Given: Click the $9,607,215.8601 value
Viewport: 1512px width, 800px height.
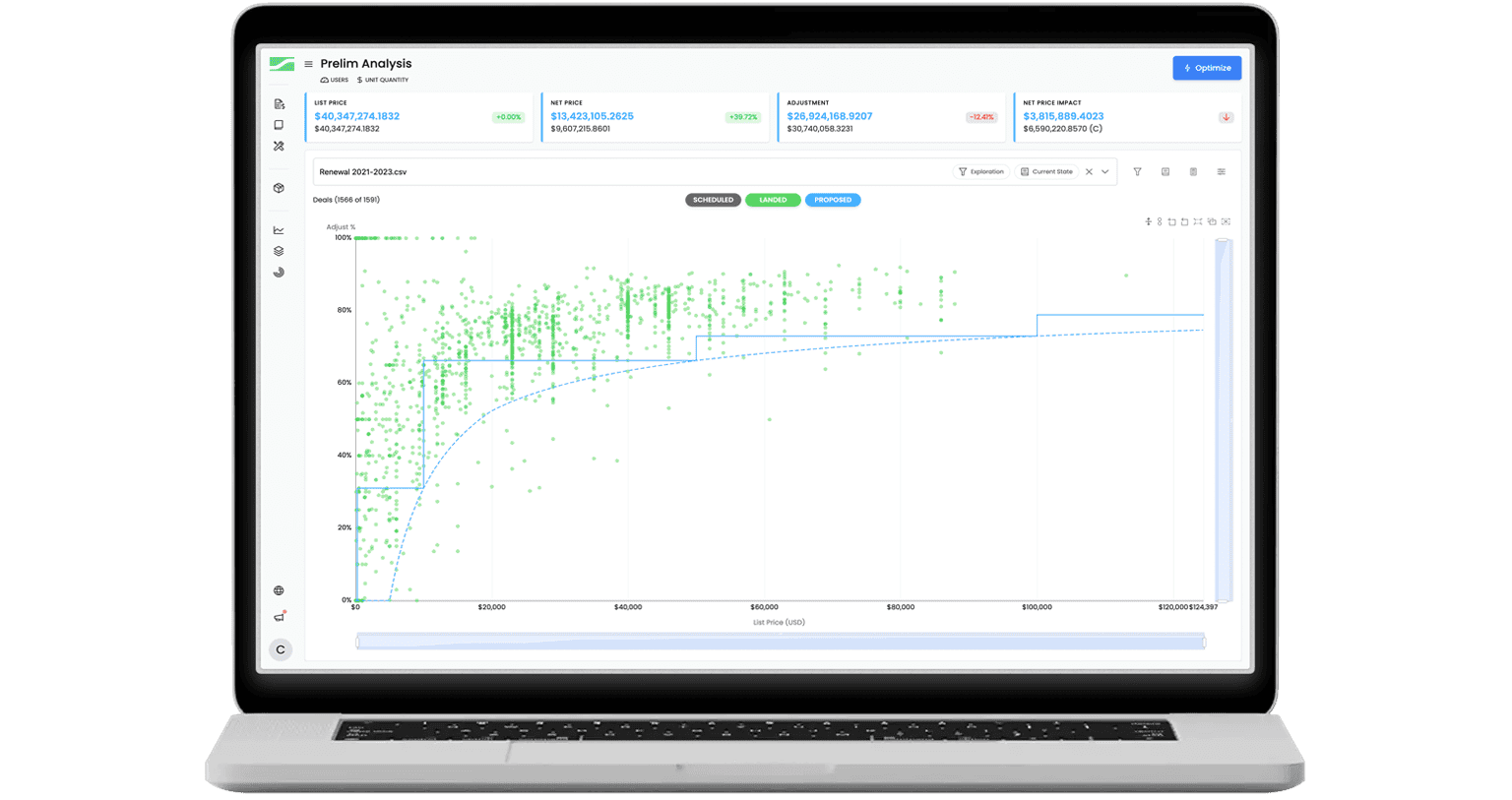Looking at the screenshot, I should tap(580, 129).
